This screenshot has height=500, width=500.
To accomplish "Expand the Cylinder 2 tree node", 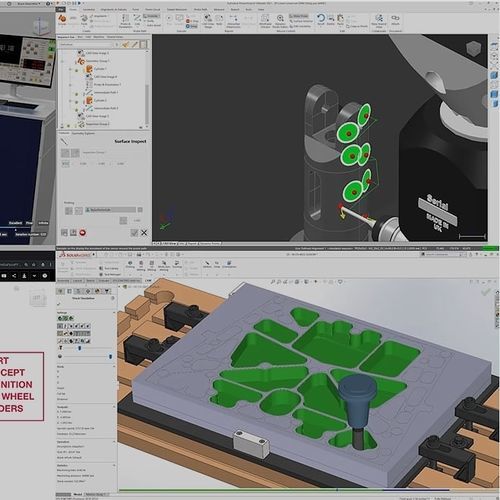I will click(70, 101).
